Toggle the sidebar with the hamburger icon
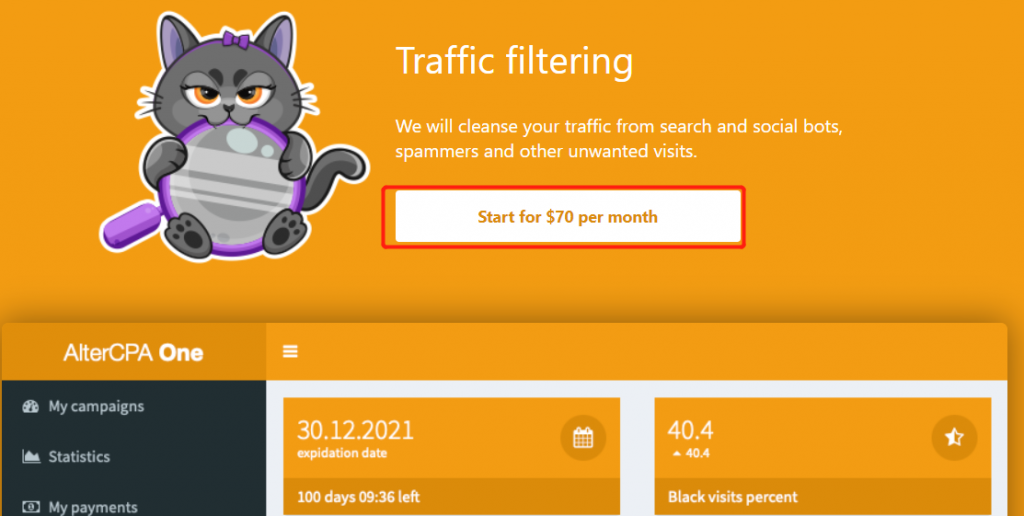 coord(290,352)
